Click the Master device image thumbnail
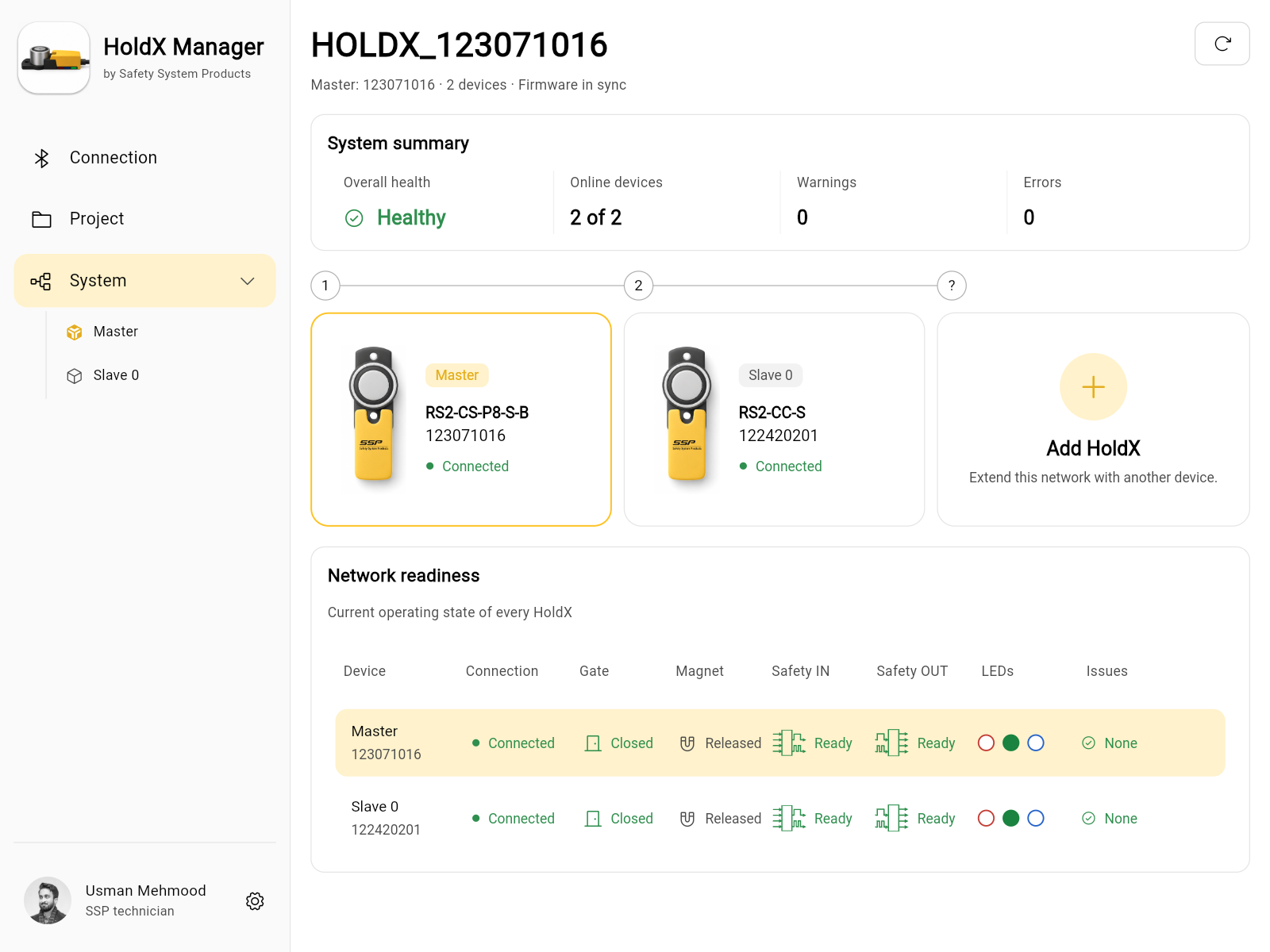Image resolution: width=1270 pixels, height=952 pixels. tap(374, 414)
